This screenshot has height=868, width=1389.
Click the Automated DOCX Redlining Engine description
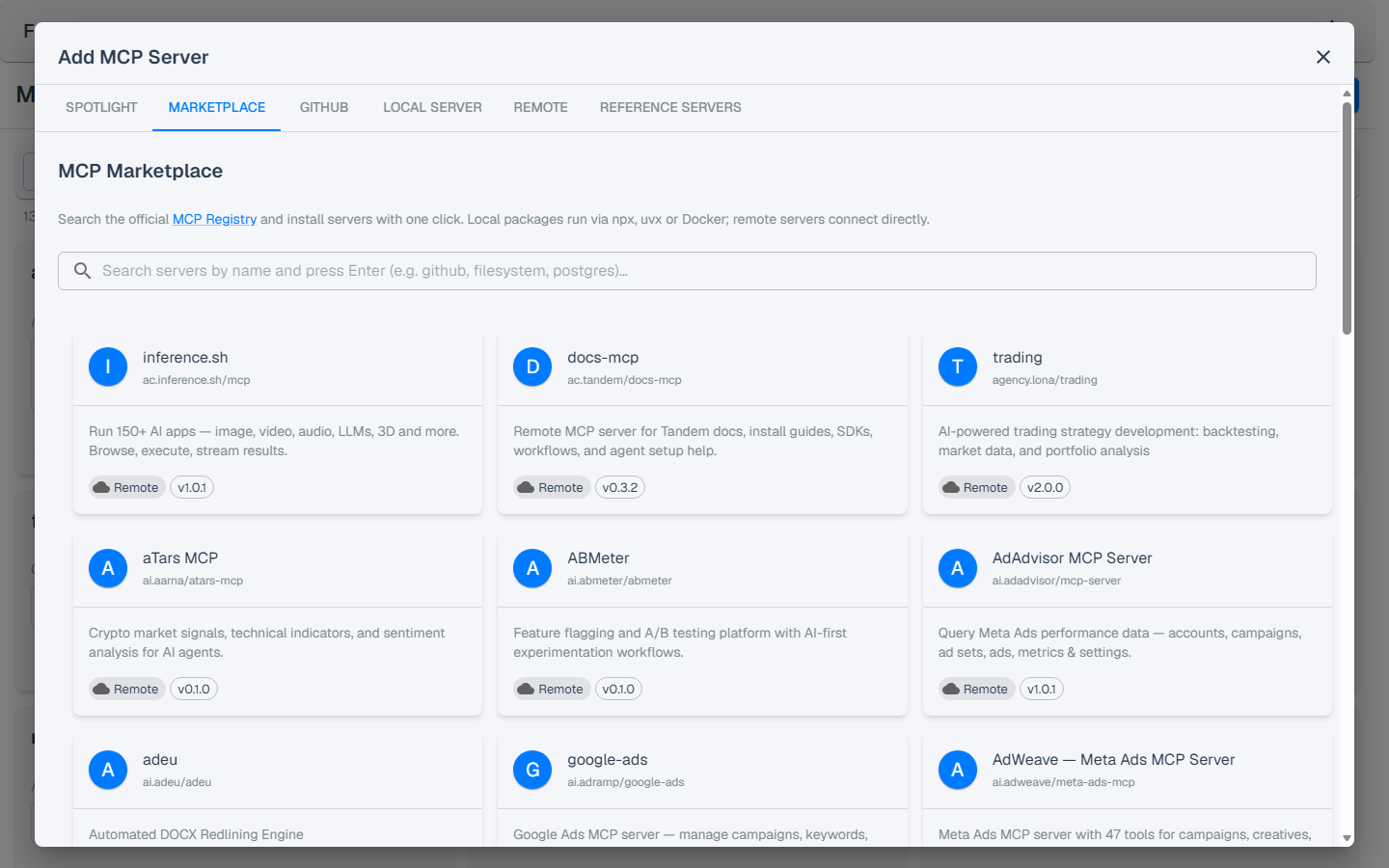click(x=196, y=834)
